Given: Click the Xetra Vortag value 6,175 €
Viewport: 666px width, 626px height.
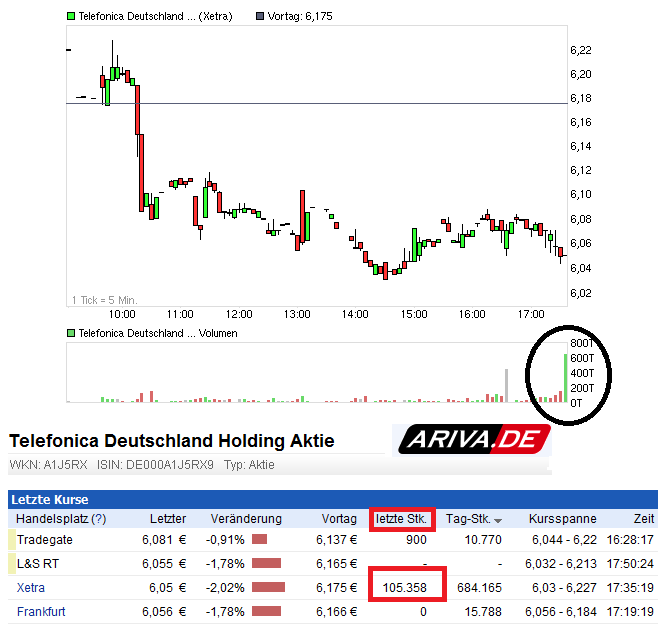Looking at the screenshot, I should [x=336, y=588].
